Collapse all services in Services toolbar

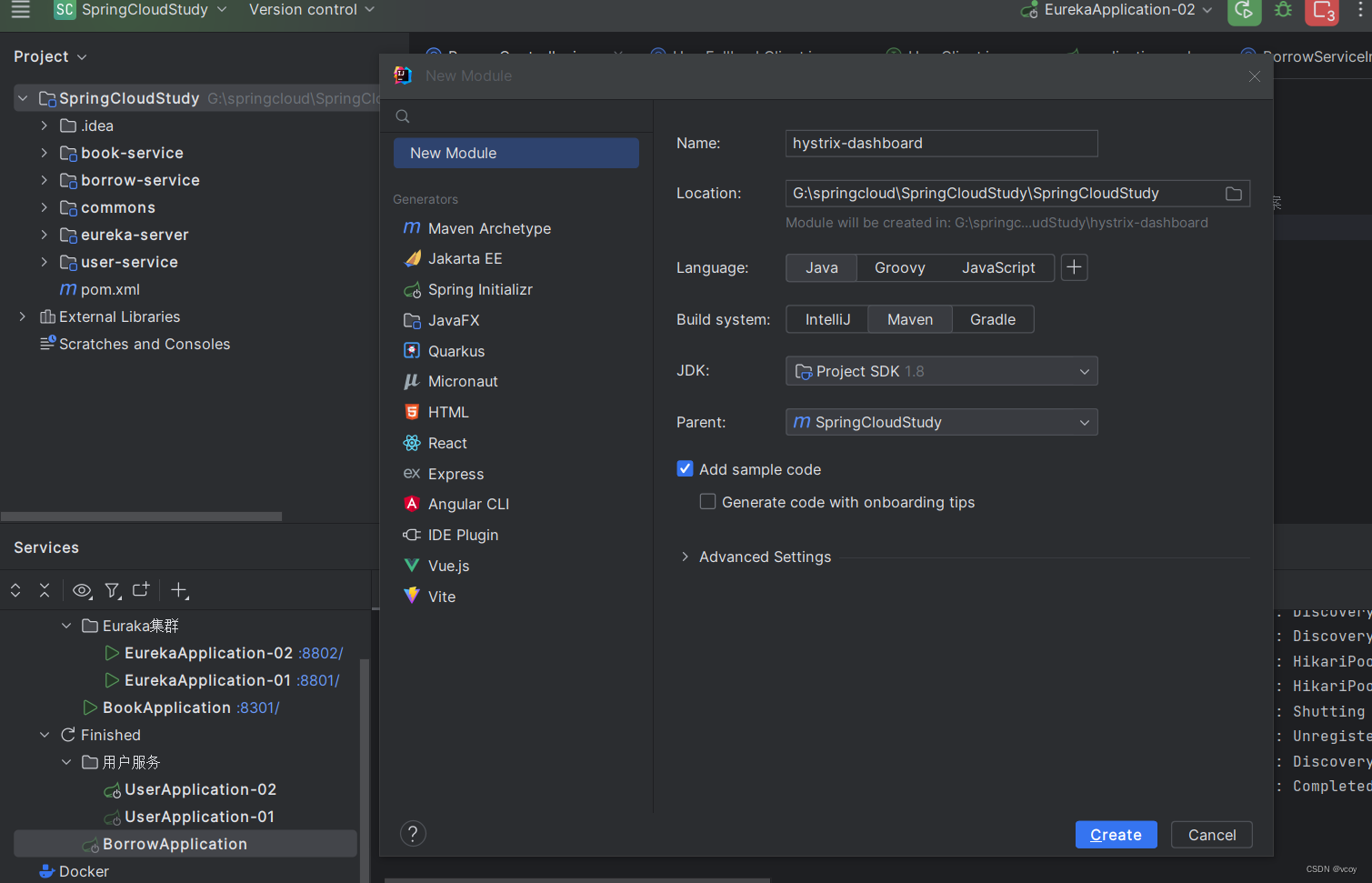tap(45, 590)
